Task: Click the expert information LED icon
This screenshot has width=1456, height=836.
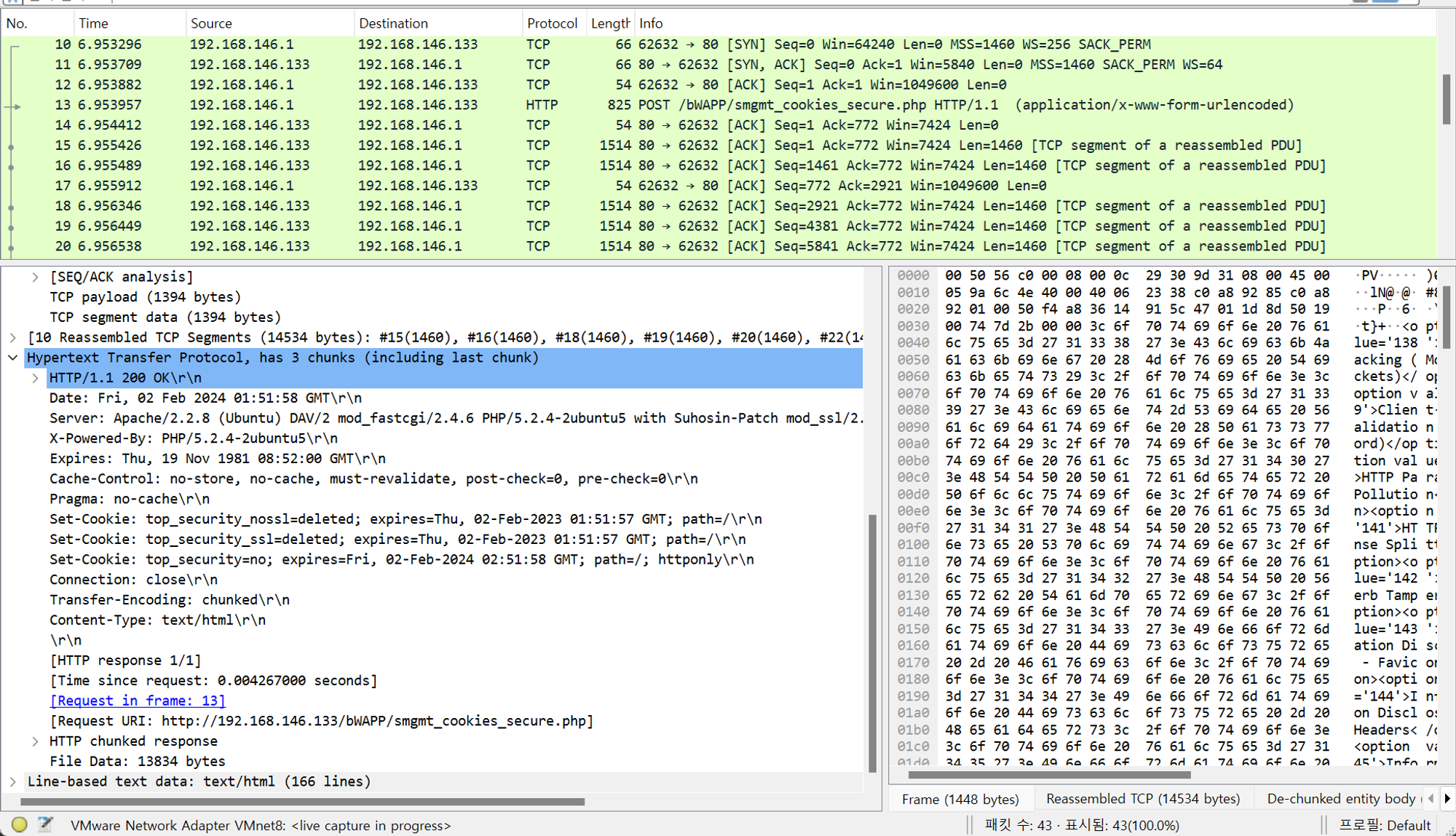Action: click(x=20, y=824)
